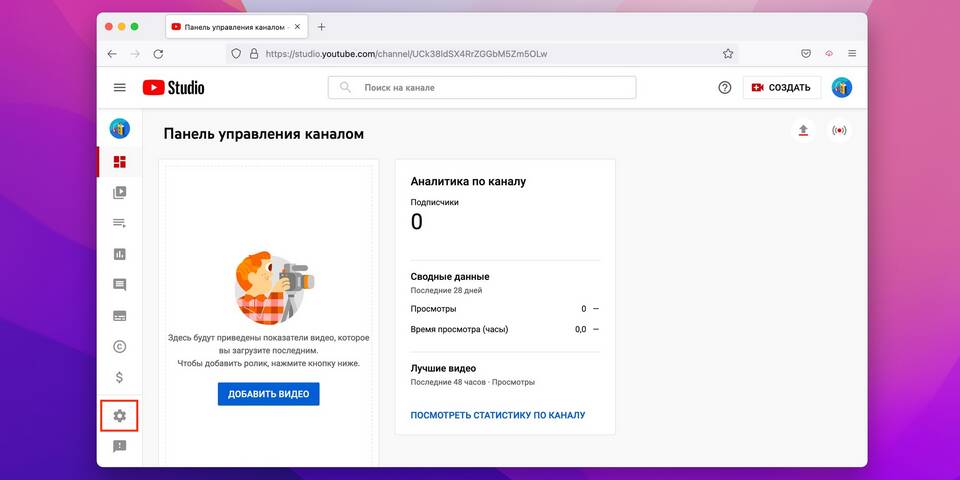Open the Comments icon in sidebar

[119, 285]
